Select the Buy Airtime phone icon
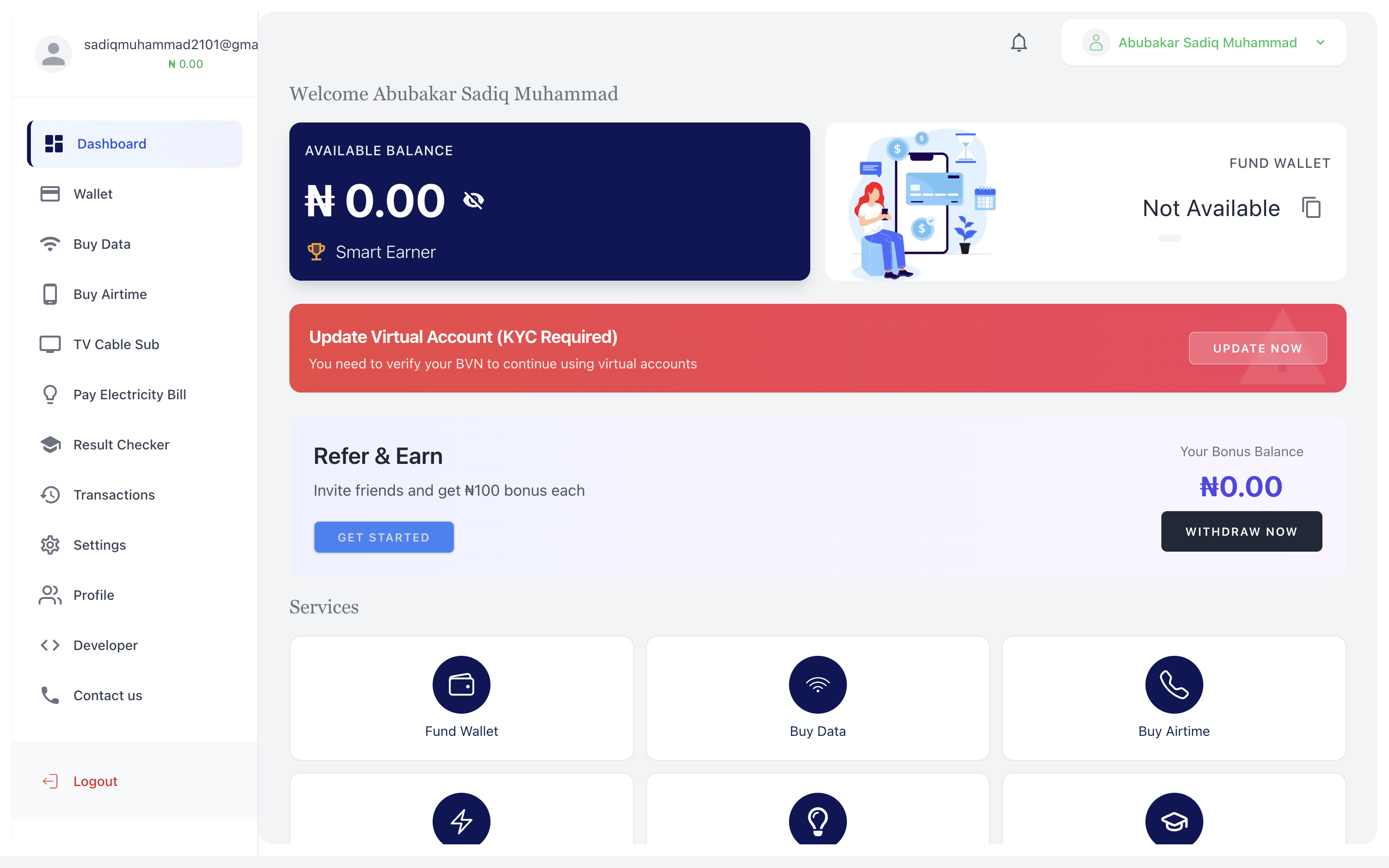 (1174, 684)
